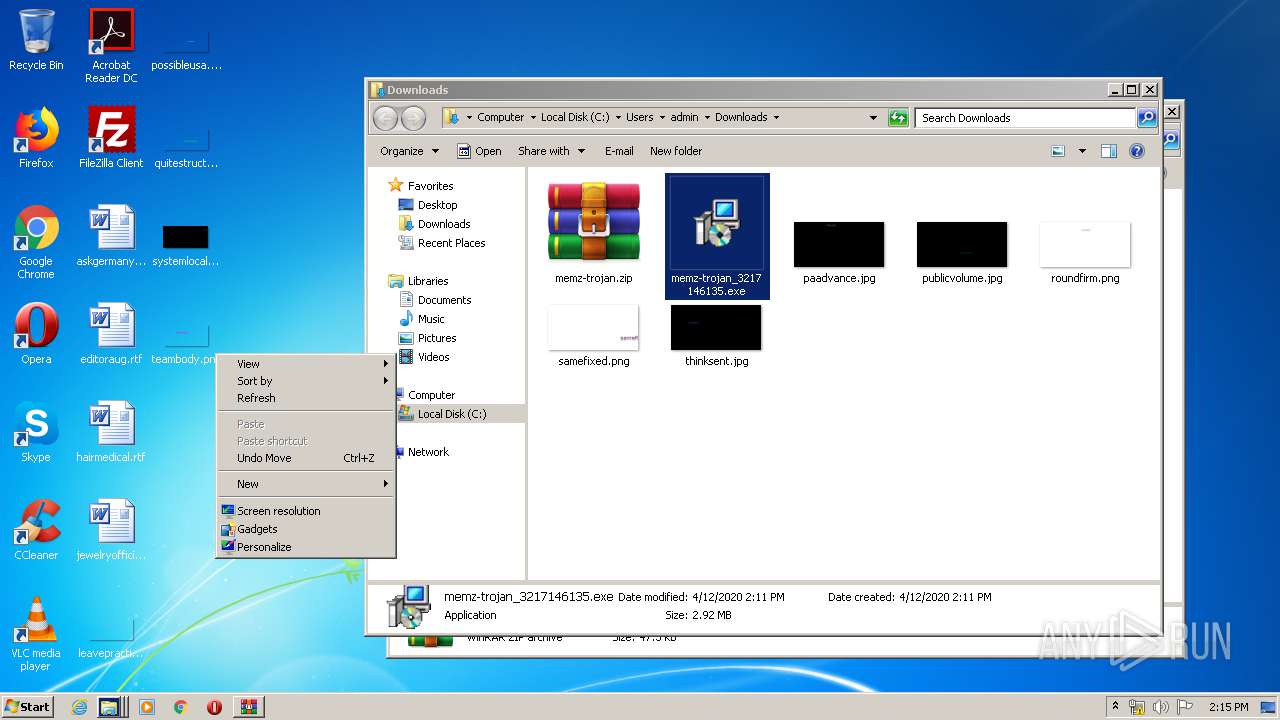Click Local Disk (C:) breadcrumb
1280x720 pixels.
(x=575, y=117)
